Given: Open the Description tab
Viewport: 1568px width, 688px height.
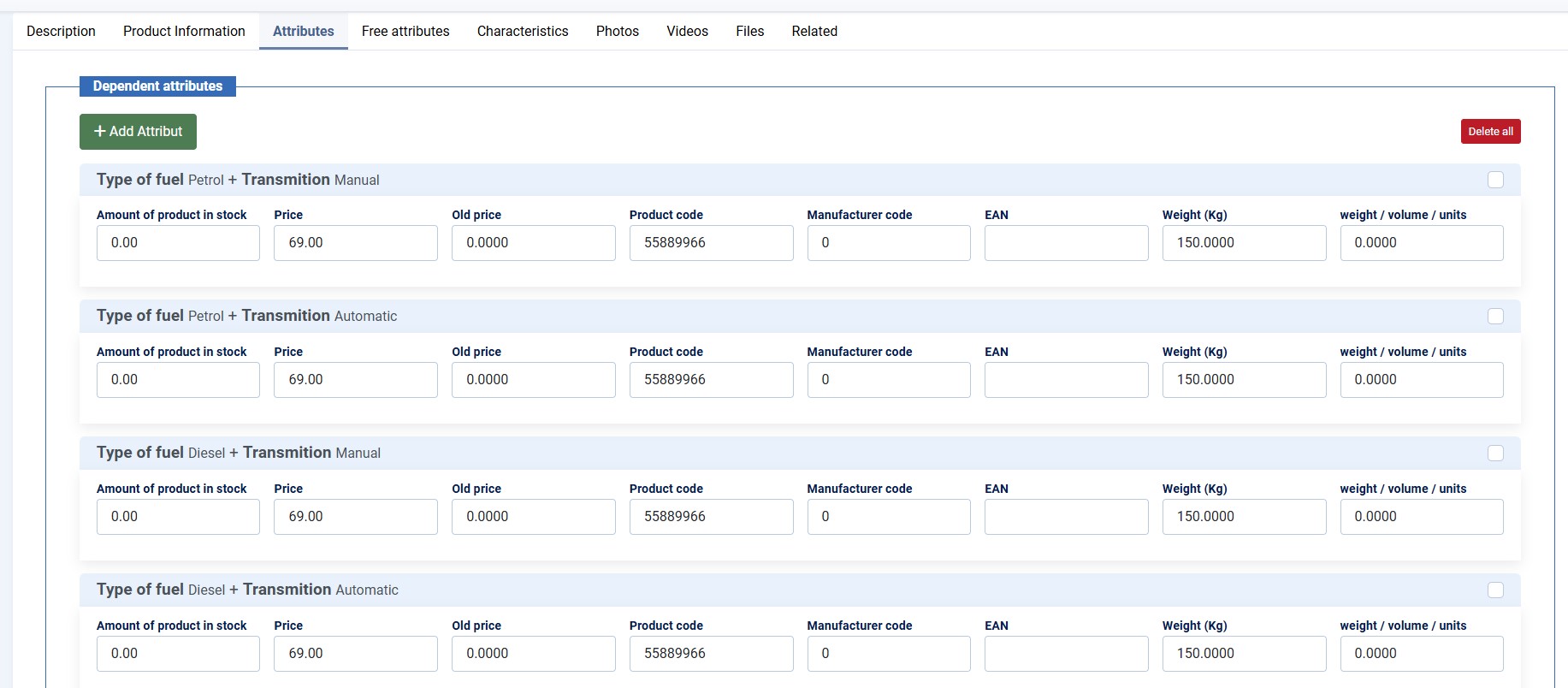Looking at the screenshot, I should pyautogui.click(x=61, y=32).
